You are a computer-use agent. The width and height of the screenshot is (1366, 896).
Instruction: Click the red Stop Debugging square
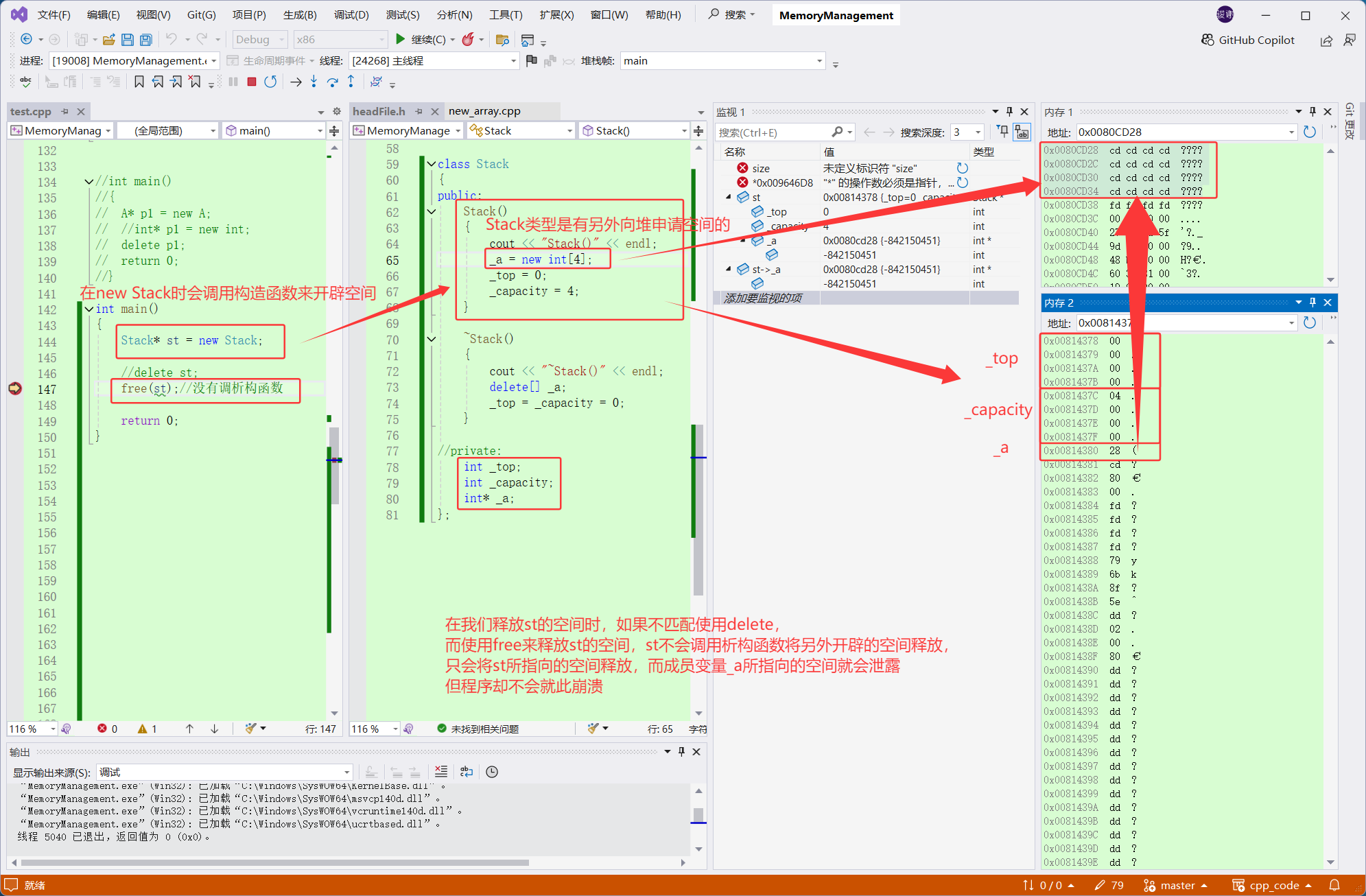(252, 82)
